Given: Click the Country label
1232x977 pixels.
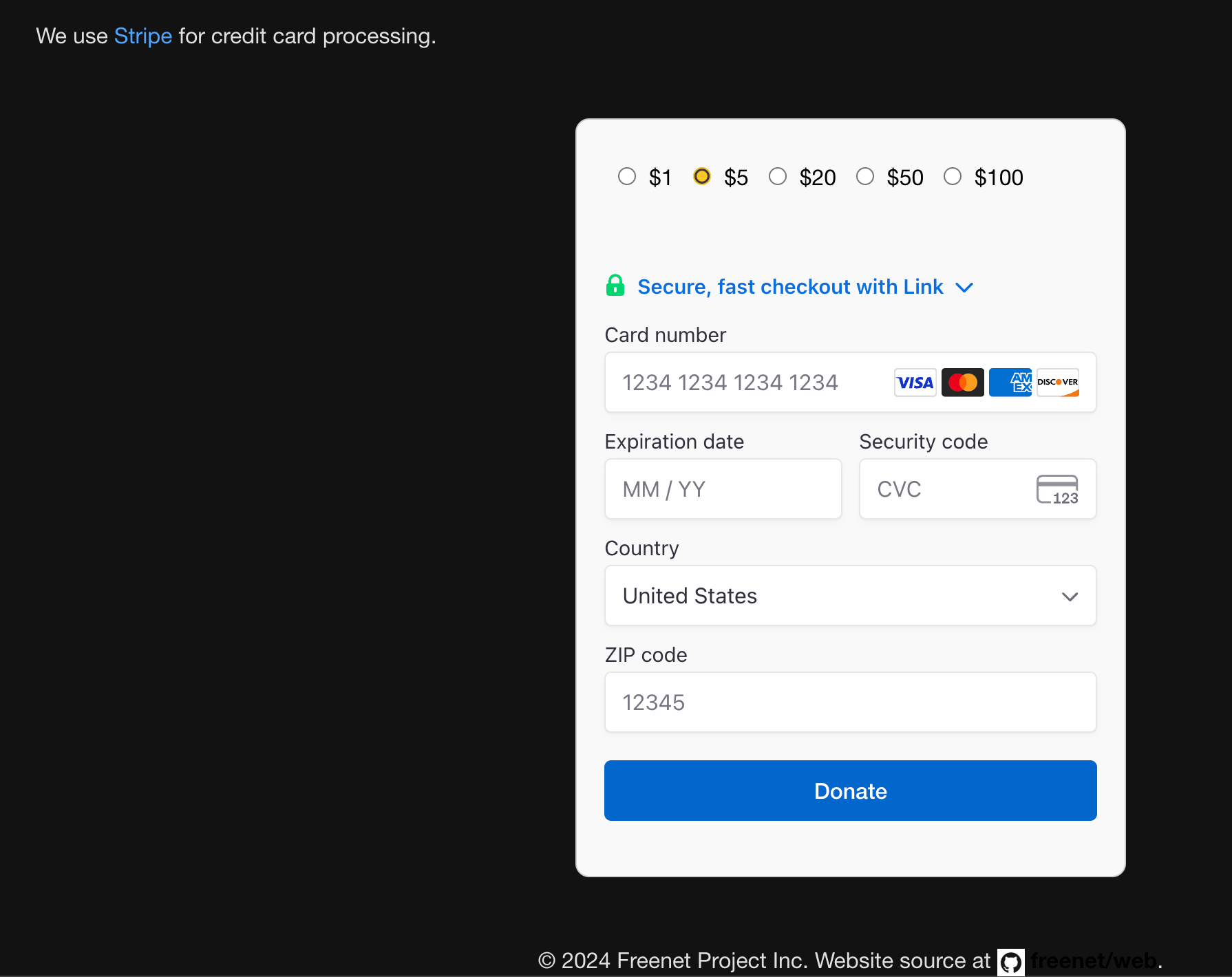Looking at the screenshot, I should click(642, 548).
